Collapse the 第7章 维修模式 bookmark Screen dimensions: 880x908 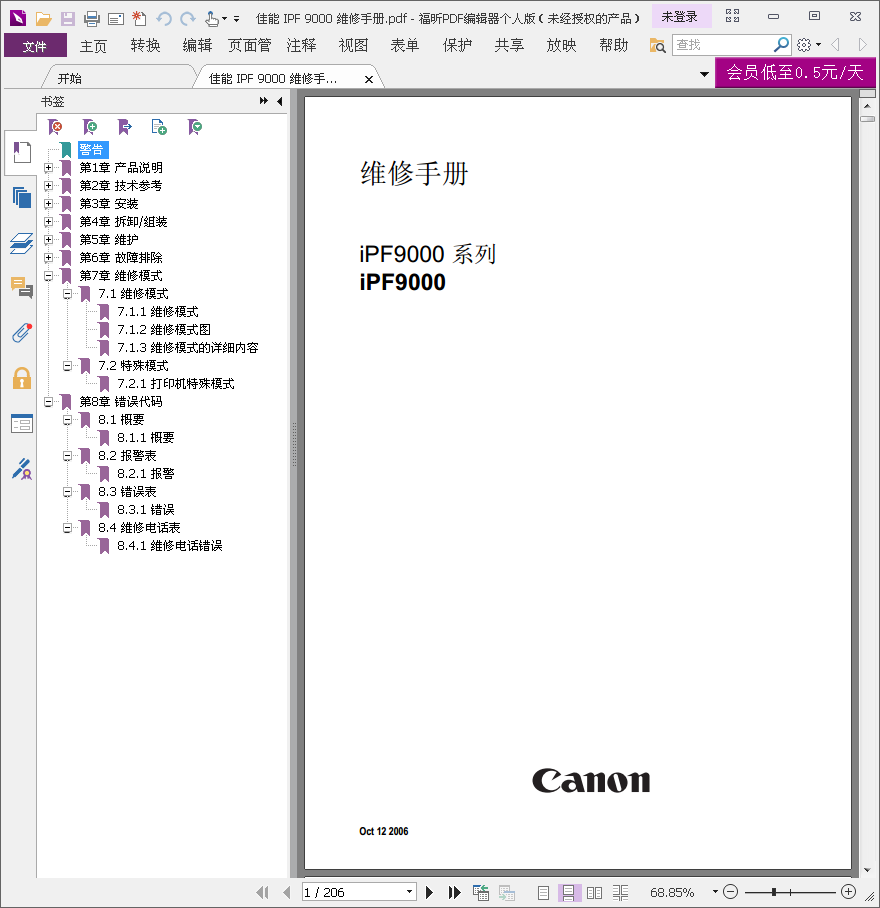[49, 276]
